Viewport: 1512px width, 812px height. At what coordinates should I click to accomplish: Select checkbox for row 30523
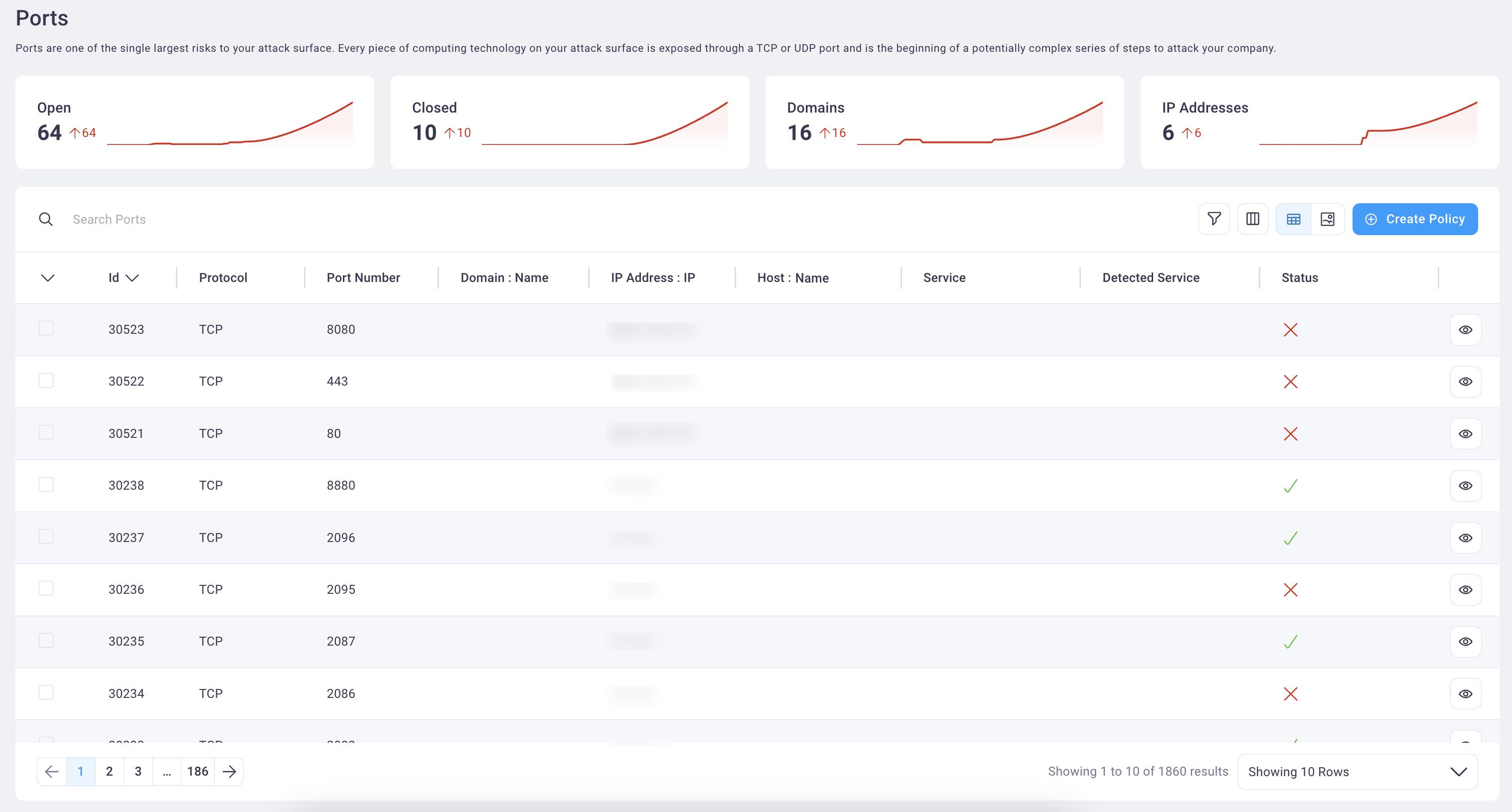pos(46,328)
